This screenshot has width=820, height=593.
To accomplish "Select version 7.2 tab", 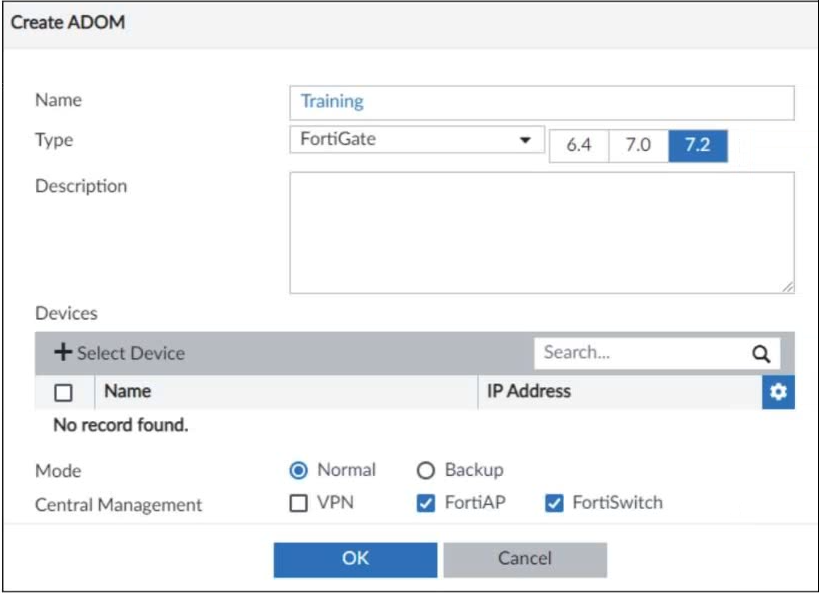I will [x=697, y=146].
